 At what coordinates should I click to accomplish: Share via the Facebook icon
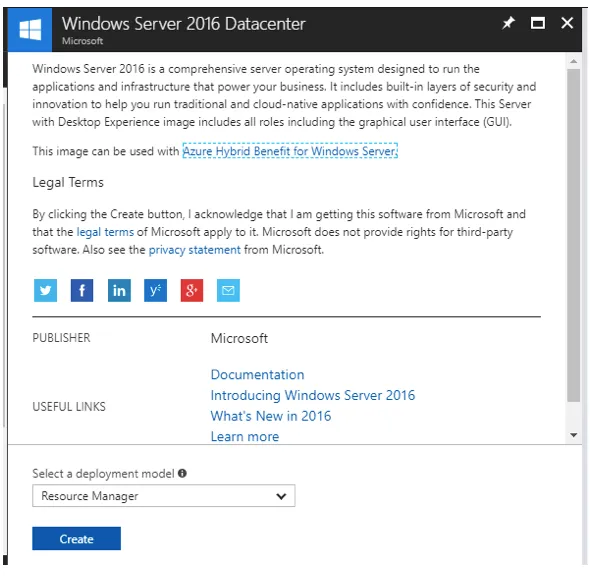[x=82, y=290]
